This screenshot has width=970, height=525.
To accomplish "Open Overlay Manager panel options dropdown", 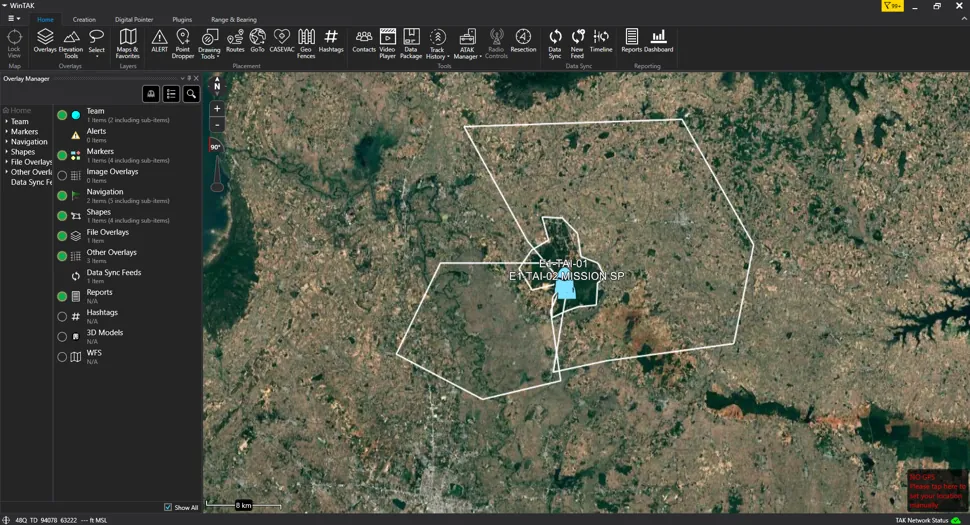I will tap(182, 79).
